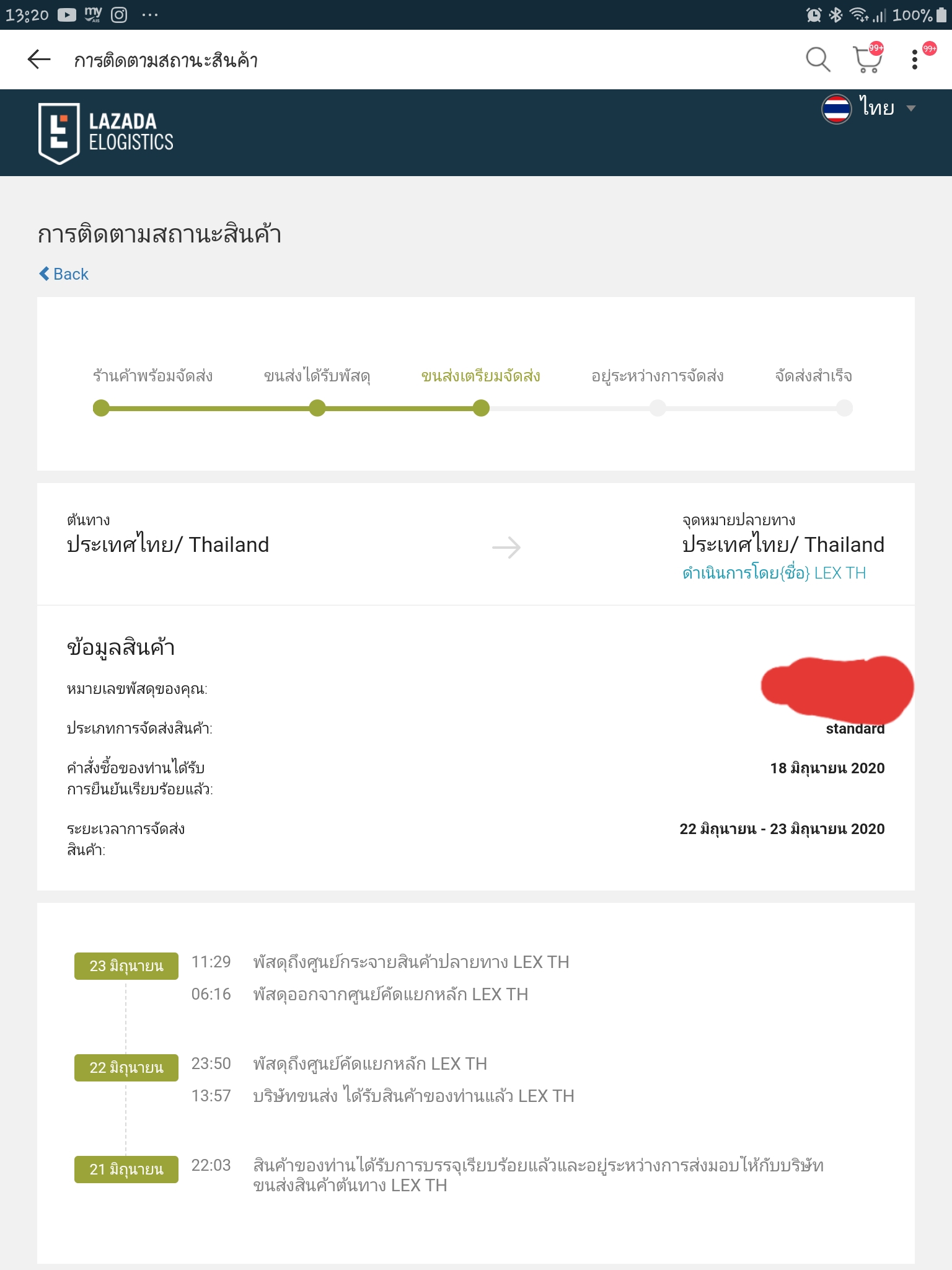
Task: Click the Thailand flag icon
Action: point(836,109)
